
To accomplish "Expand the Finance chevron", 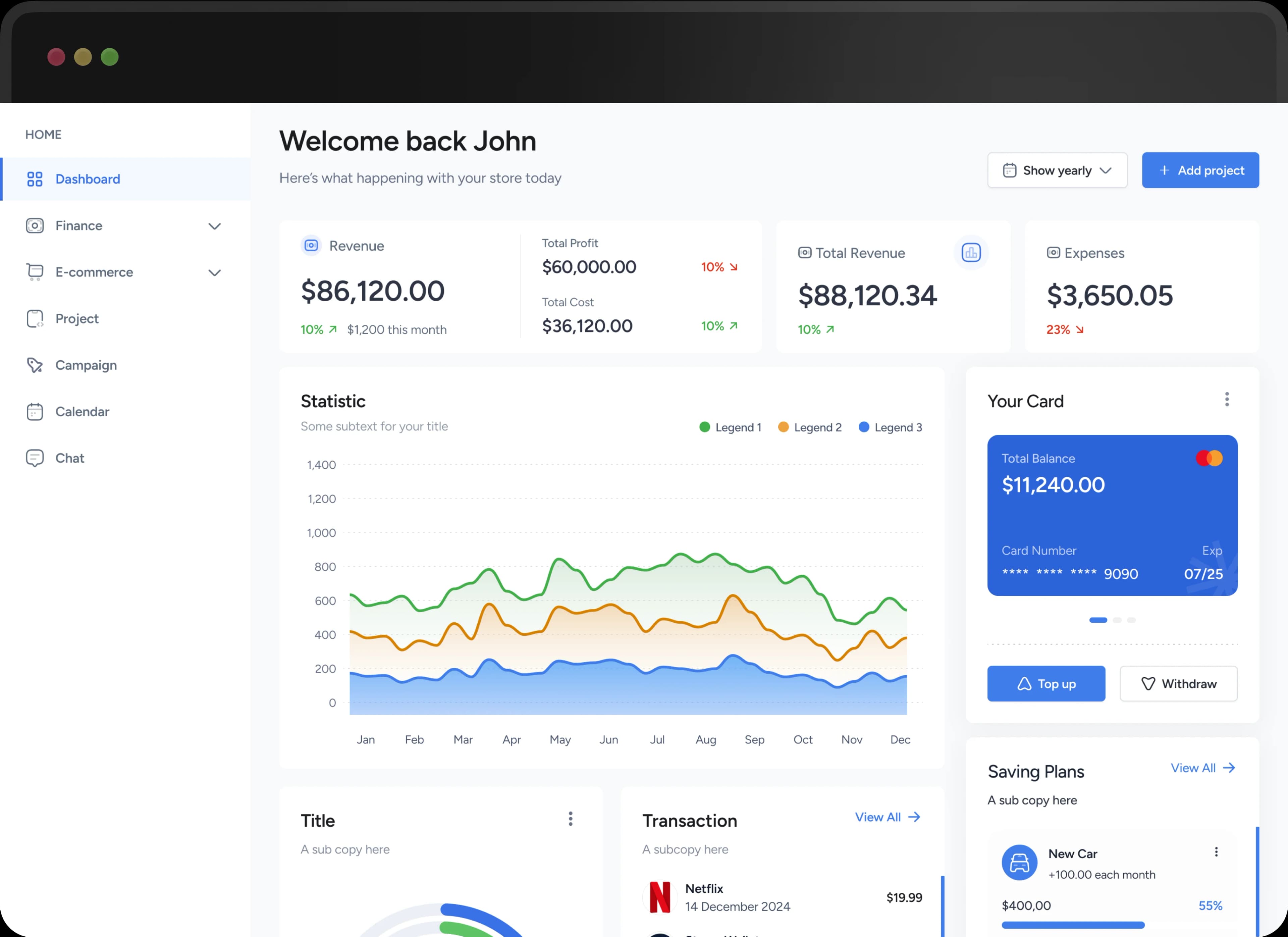I will (x=214, y=226).
